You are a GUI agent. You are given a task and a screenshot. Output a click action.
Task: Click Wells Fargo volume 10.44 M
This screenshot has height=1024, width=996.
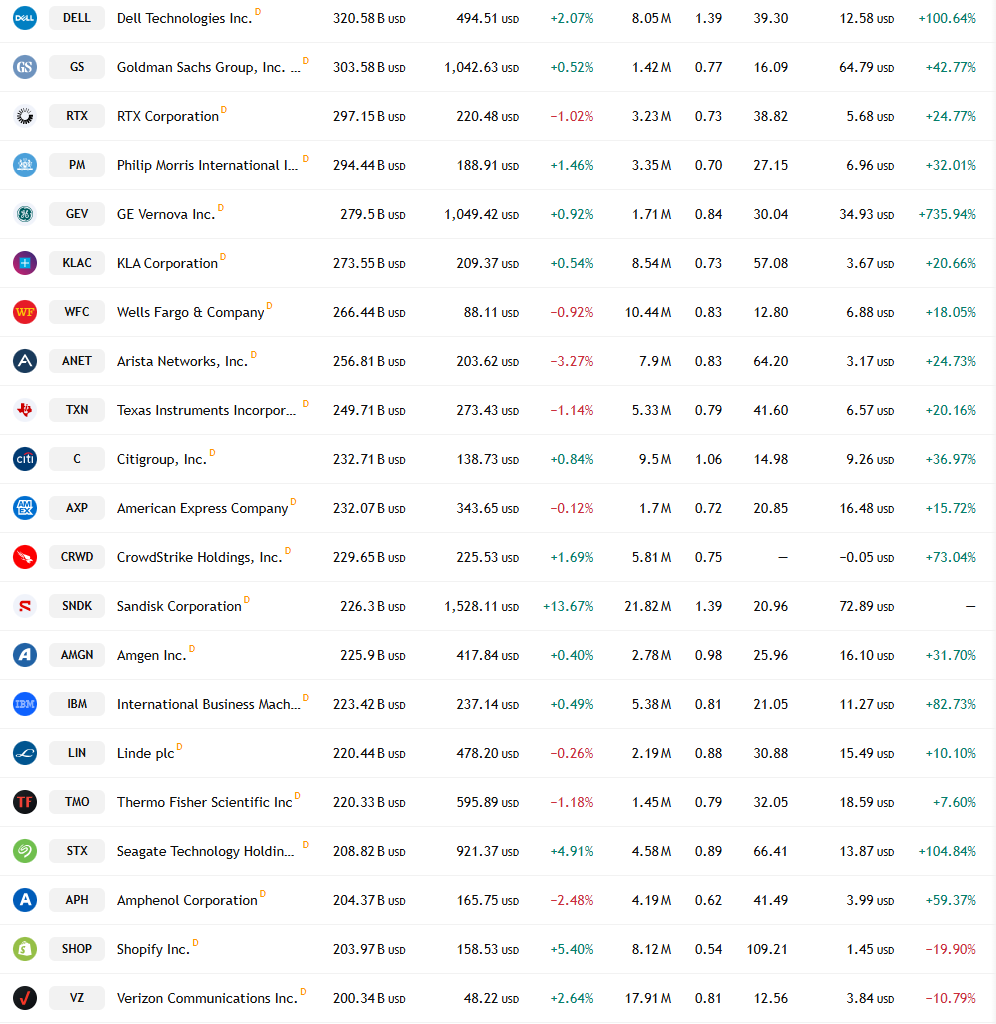click(648, 312)
